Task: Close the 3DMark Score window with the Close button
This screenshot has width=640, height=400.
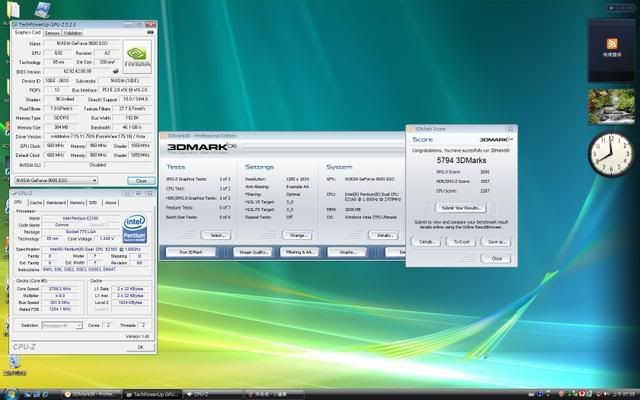Action: tap(496, 259)
